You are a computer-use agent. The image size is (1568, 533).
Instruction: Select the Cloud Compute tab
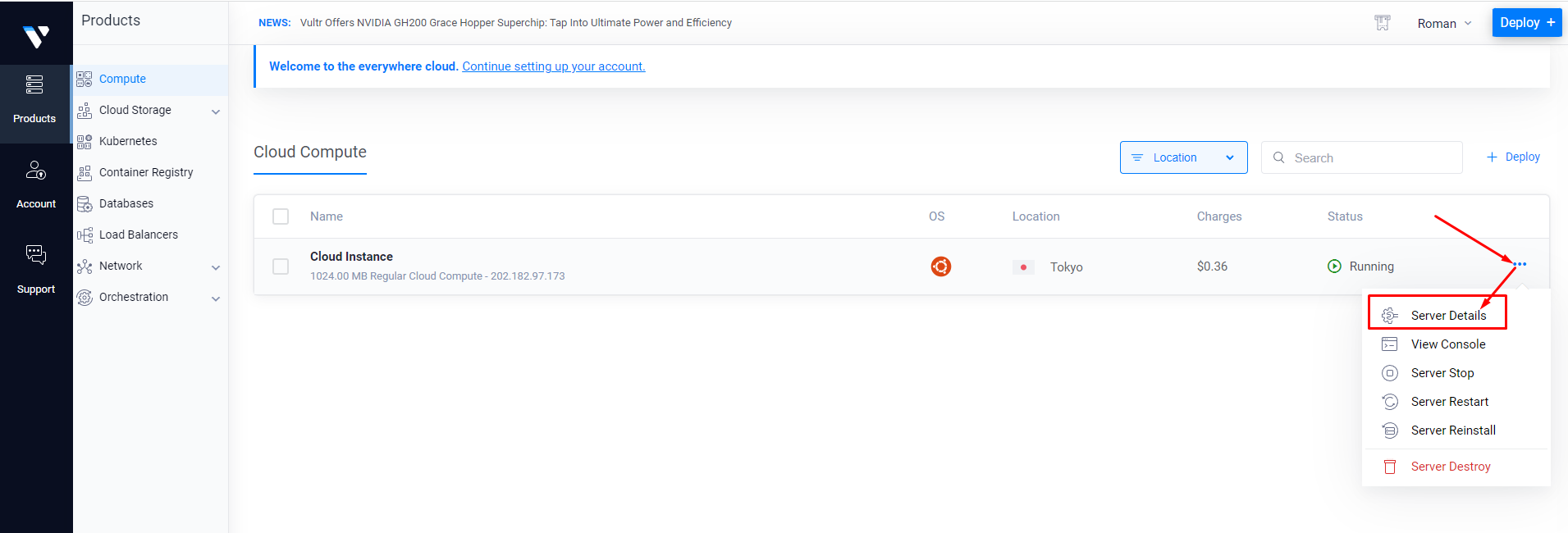click(310, 153)
